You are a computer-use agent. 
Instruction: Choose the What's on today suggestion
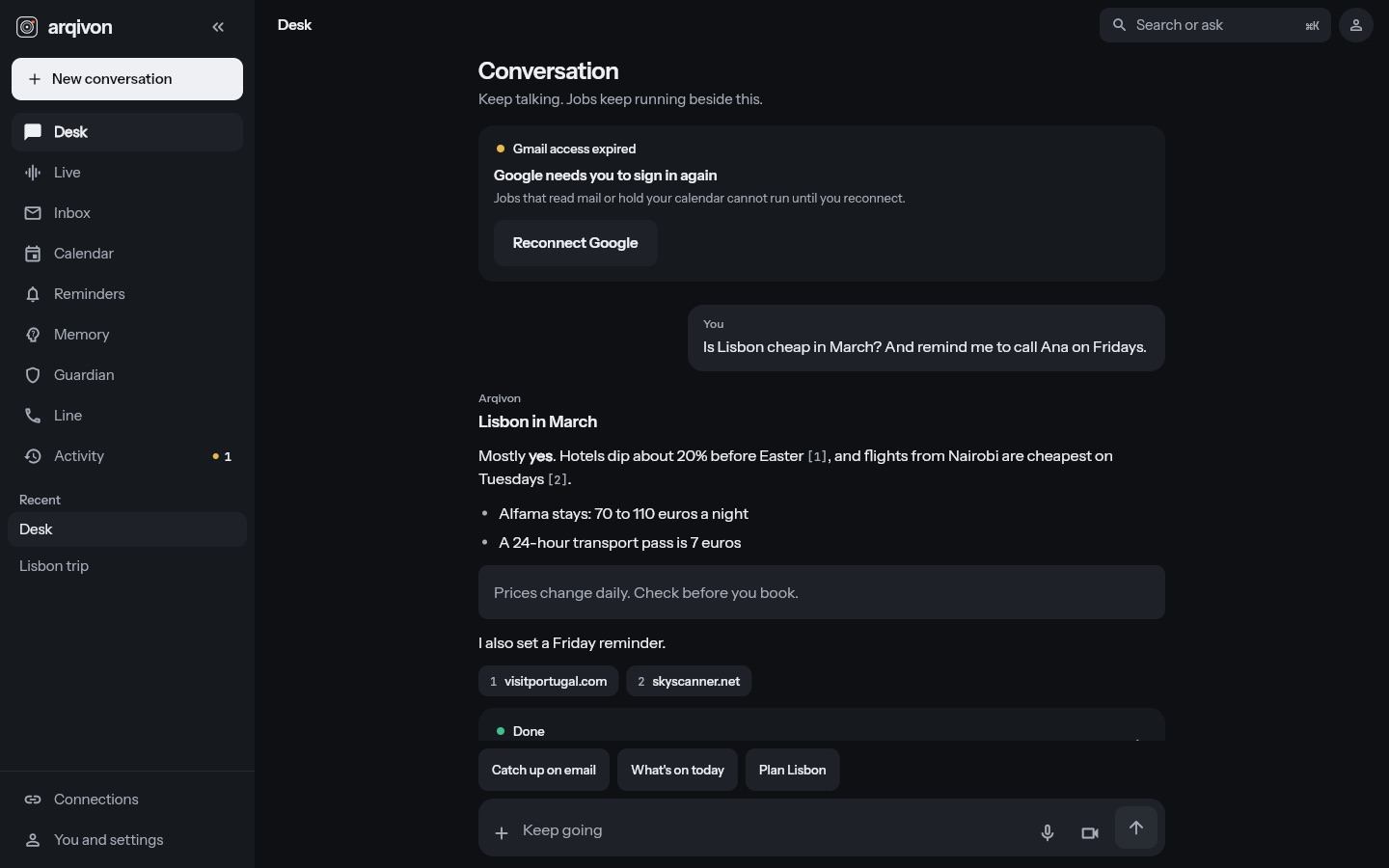click(x=677, y=770)
